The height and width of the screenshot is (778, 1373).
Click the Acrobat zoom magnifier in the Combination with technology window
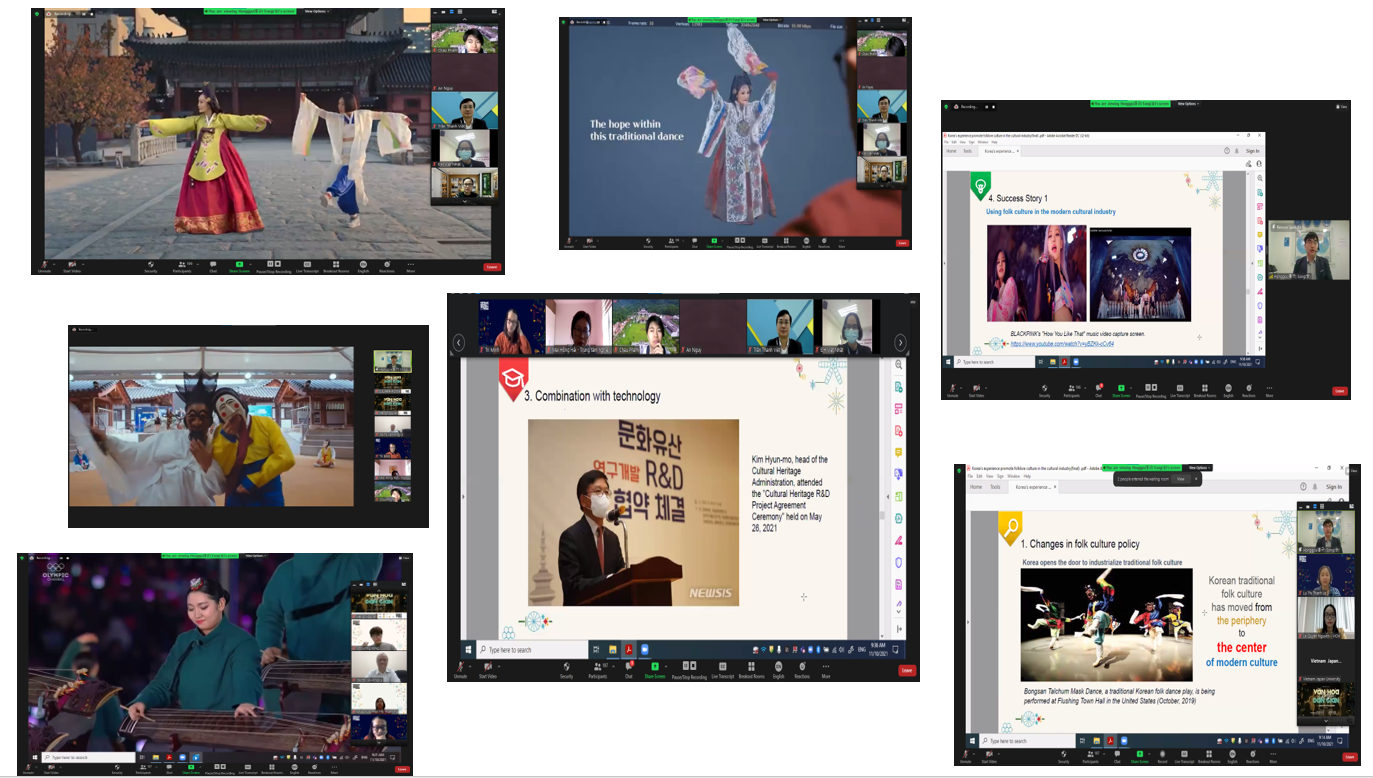click(899, 365)
